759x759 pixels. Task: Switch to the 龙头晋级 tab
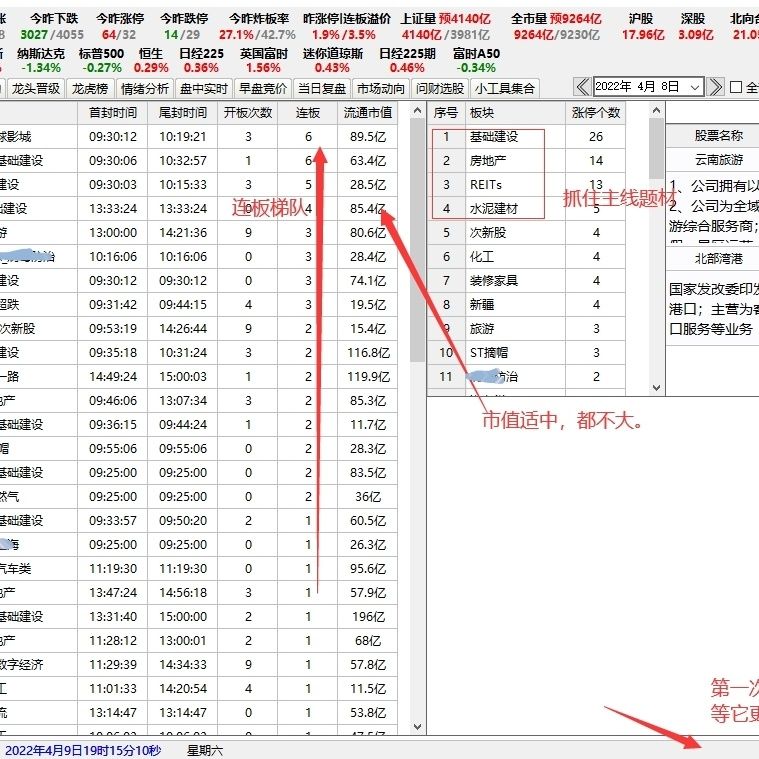[37, 88]
